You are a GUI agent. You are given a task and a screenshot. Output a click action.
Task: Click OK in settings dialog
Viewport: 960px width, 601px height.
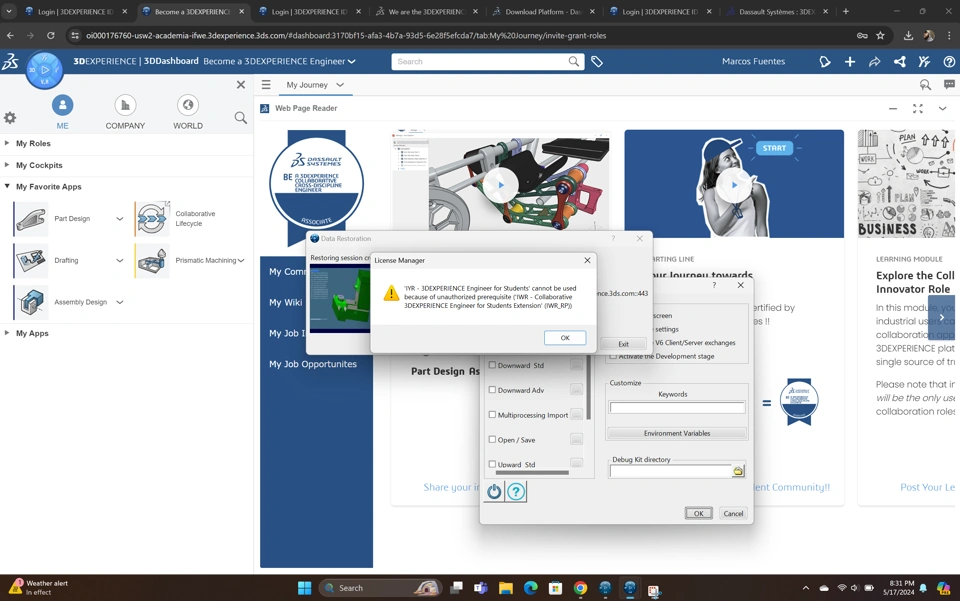[699, 513]
